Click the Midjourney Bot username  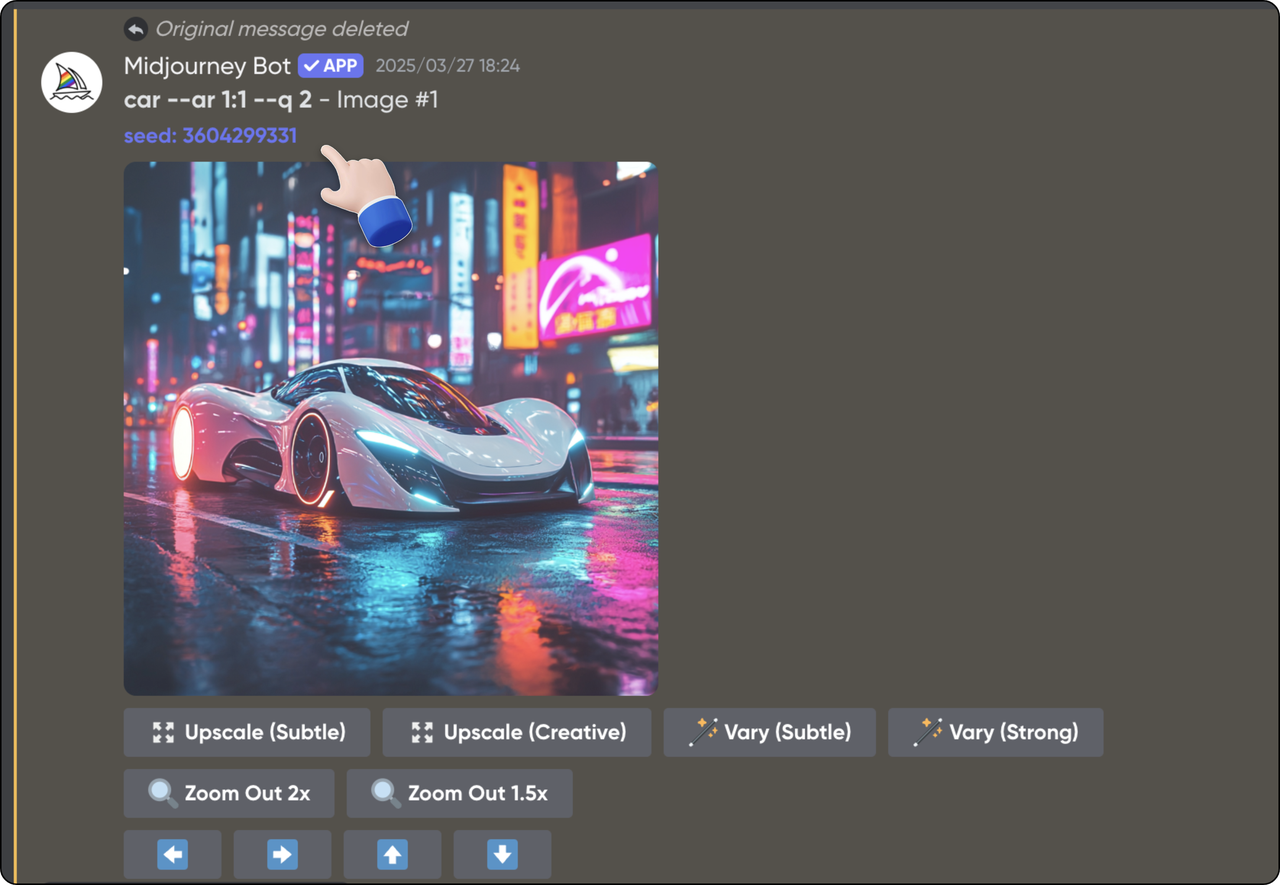(207, 66)
